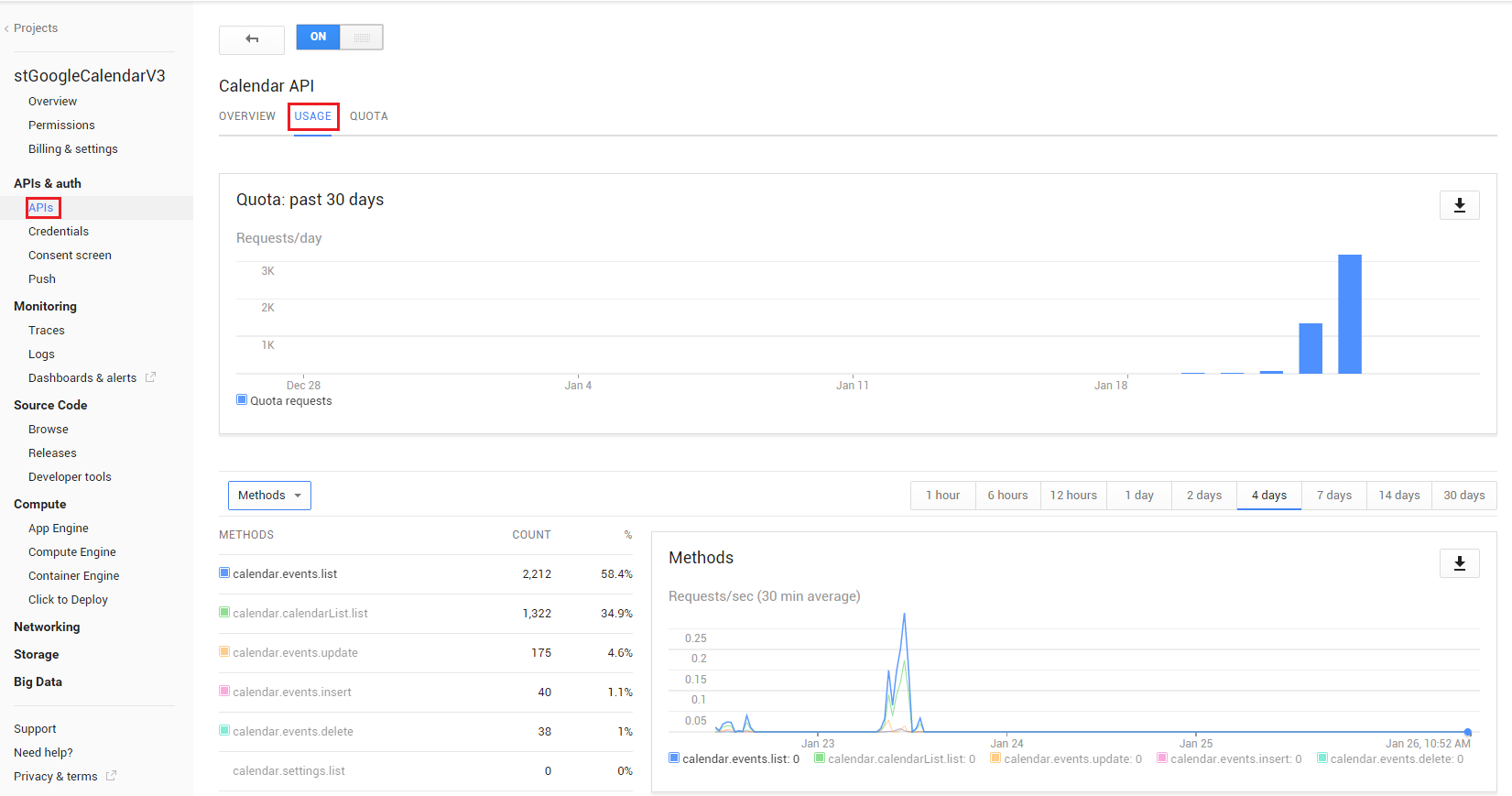Select the 14 days time range

[x=1399, y=496]
